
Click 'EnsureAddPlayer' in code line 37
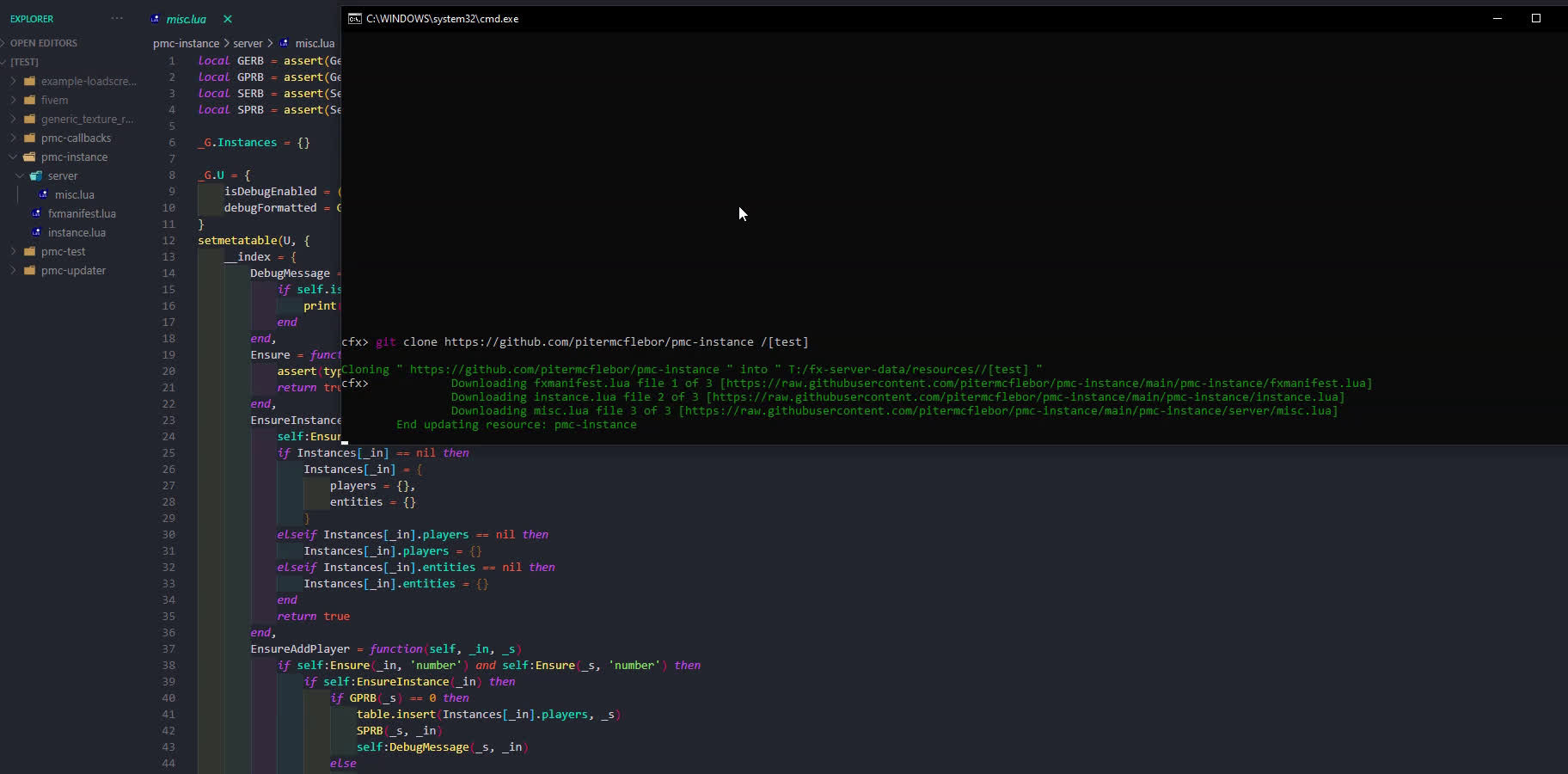pos(300,648)
